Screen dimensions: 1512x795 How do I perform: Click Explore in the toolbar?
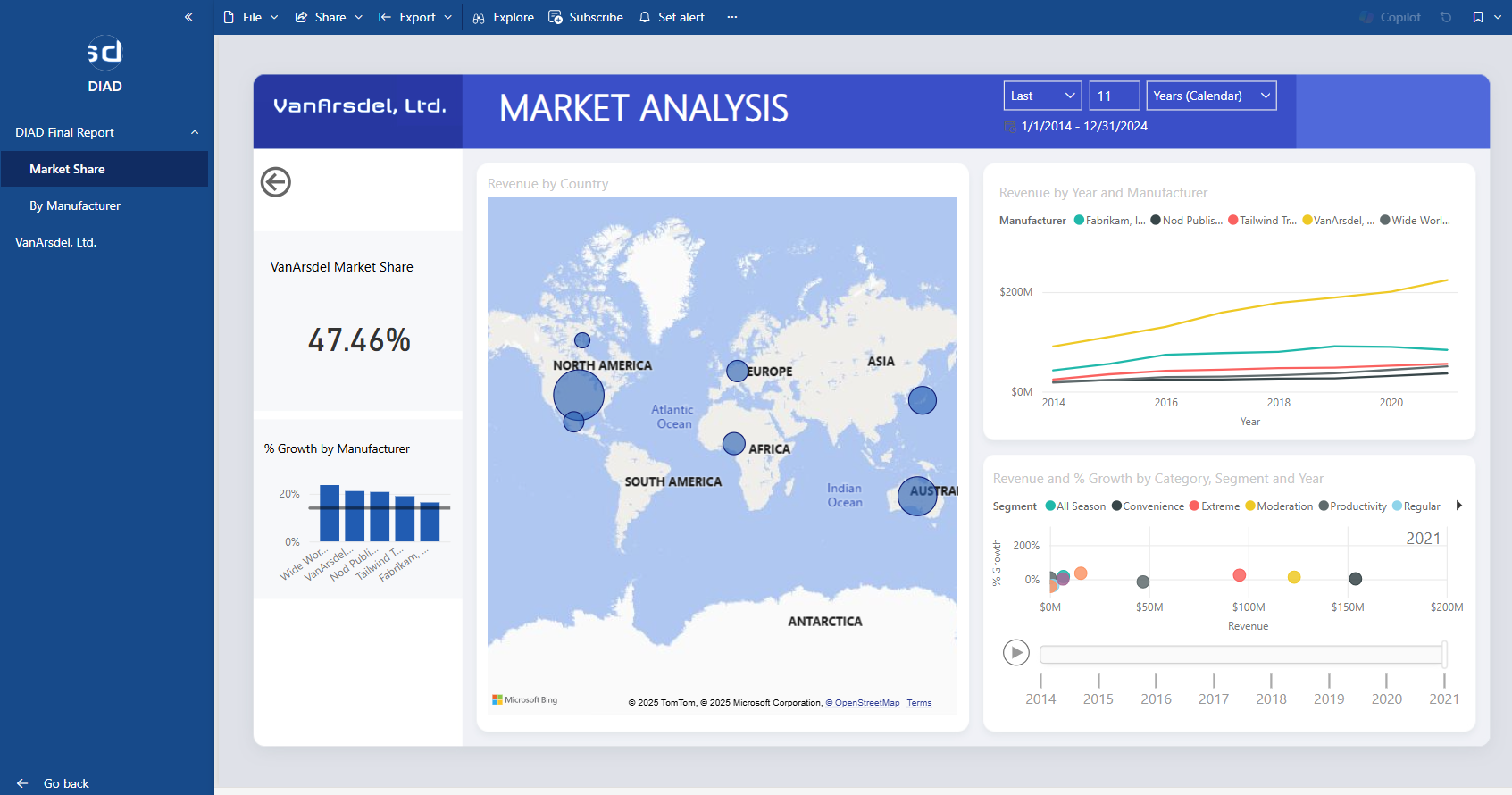point(504,17)
